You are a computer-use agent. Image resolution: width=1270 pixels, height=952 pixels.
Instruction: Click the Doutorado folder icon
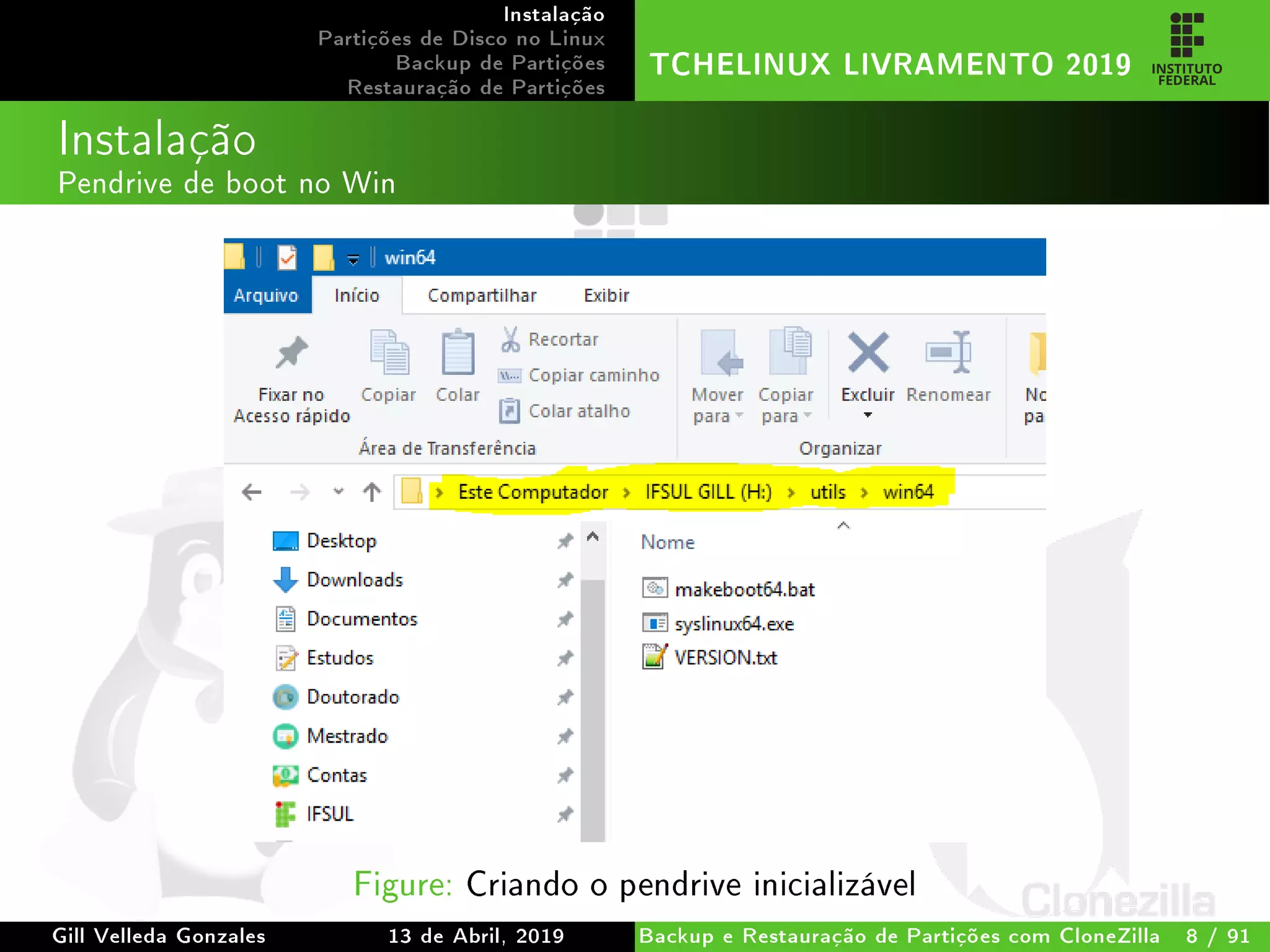click(x=285, y=697)
